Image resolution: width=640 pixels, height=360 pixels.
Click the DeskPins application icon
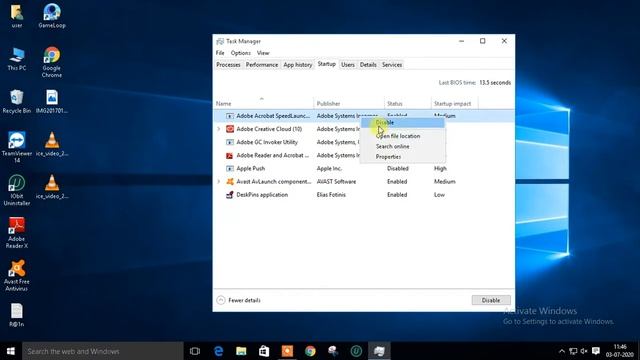click(x=230, y=195)
